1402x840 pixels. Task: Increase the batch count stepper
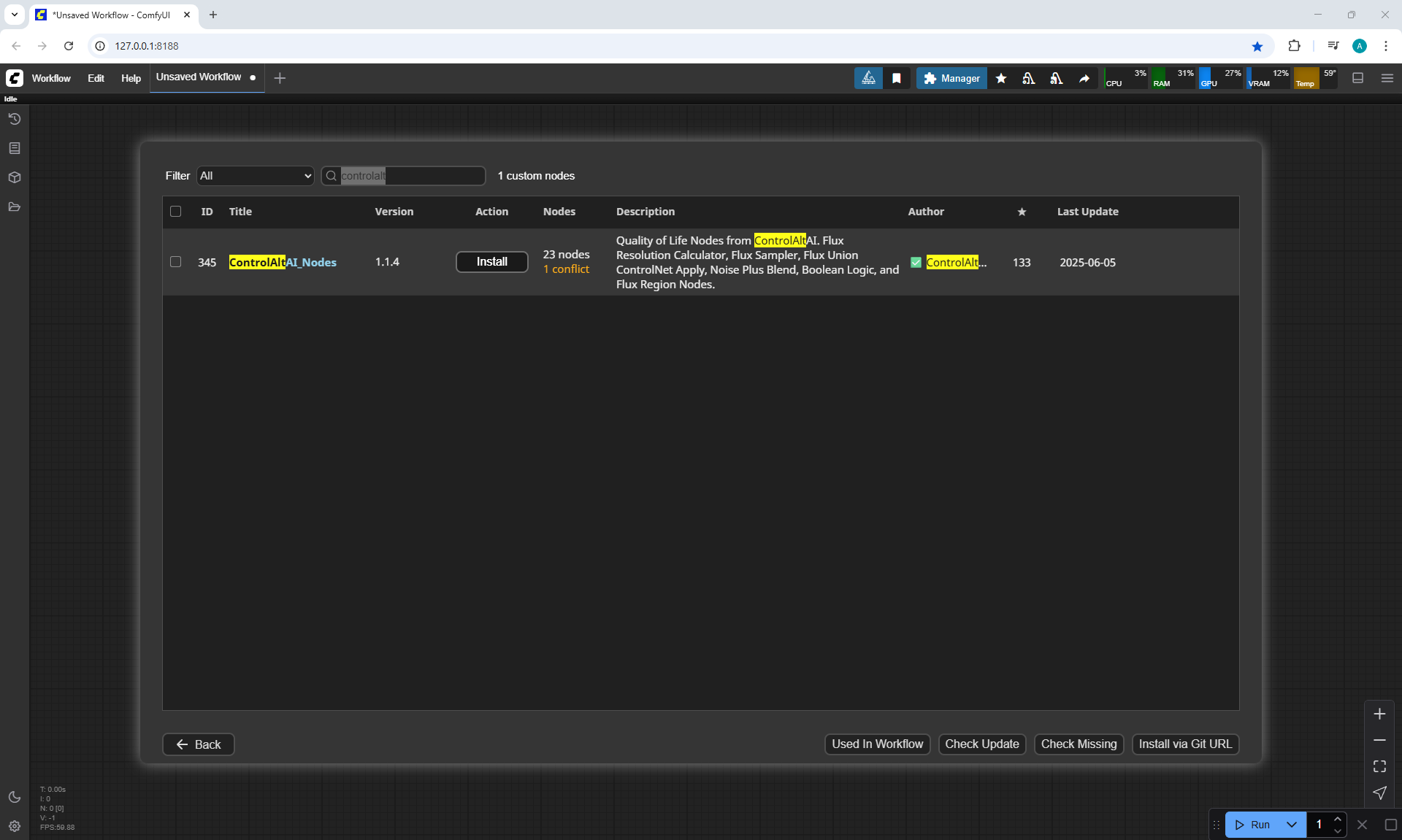click(x=1337, y=819)
